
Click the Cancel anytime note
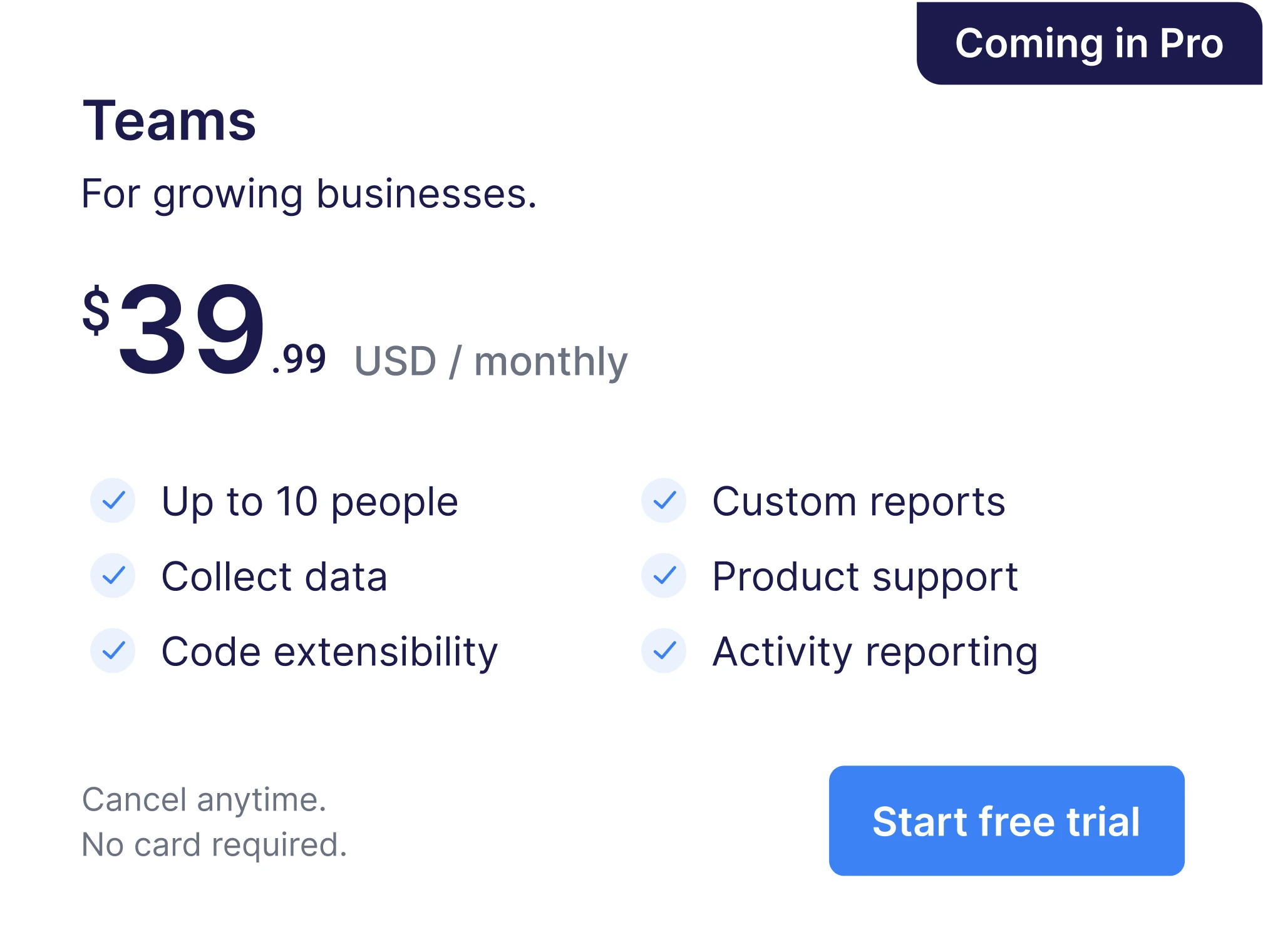pyautogui.click(x=204, y=799)
